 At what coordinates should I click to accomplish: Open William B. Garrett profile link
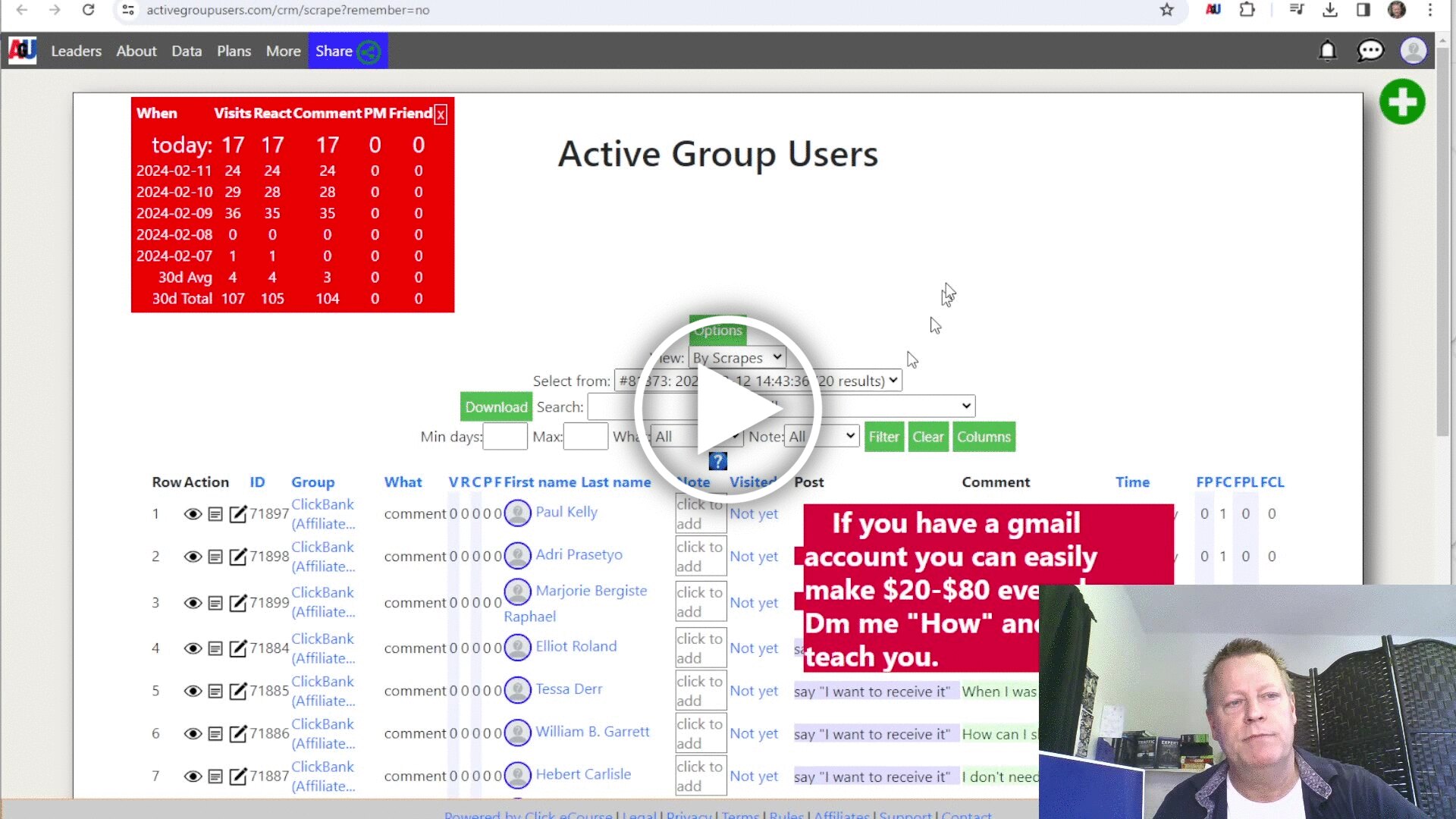[x=592, y=732]
